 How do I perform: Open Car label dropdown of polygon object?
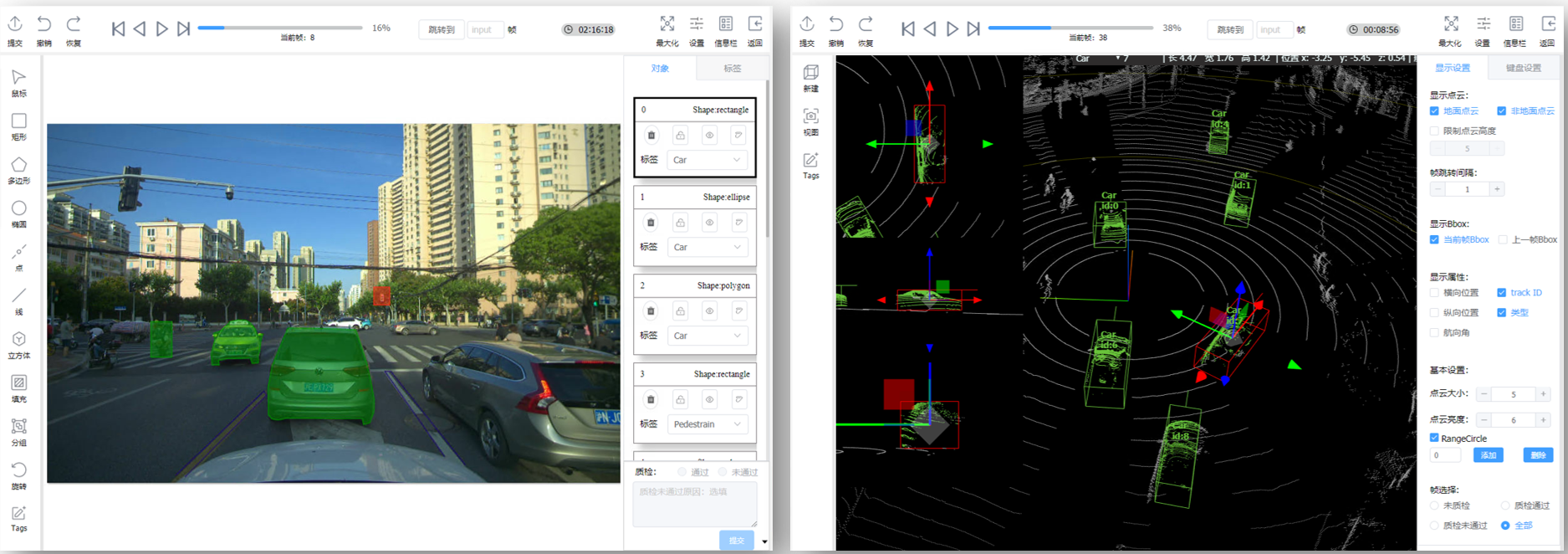707,336
